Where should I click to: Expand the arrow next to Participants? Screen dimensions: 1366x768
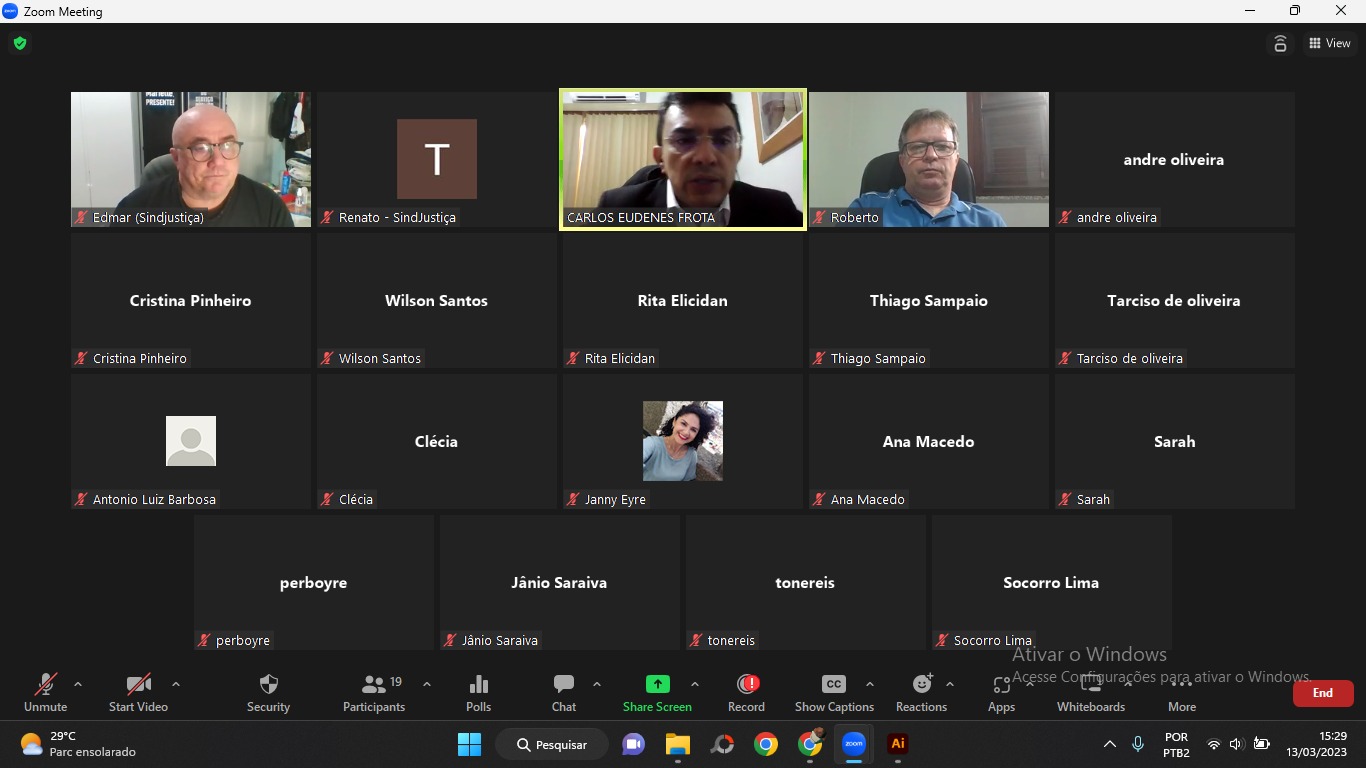pos(427,685)
